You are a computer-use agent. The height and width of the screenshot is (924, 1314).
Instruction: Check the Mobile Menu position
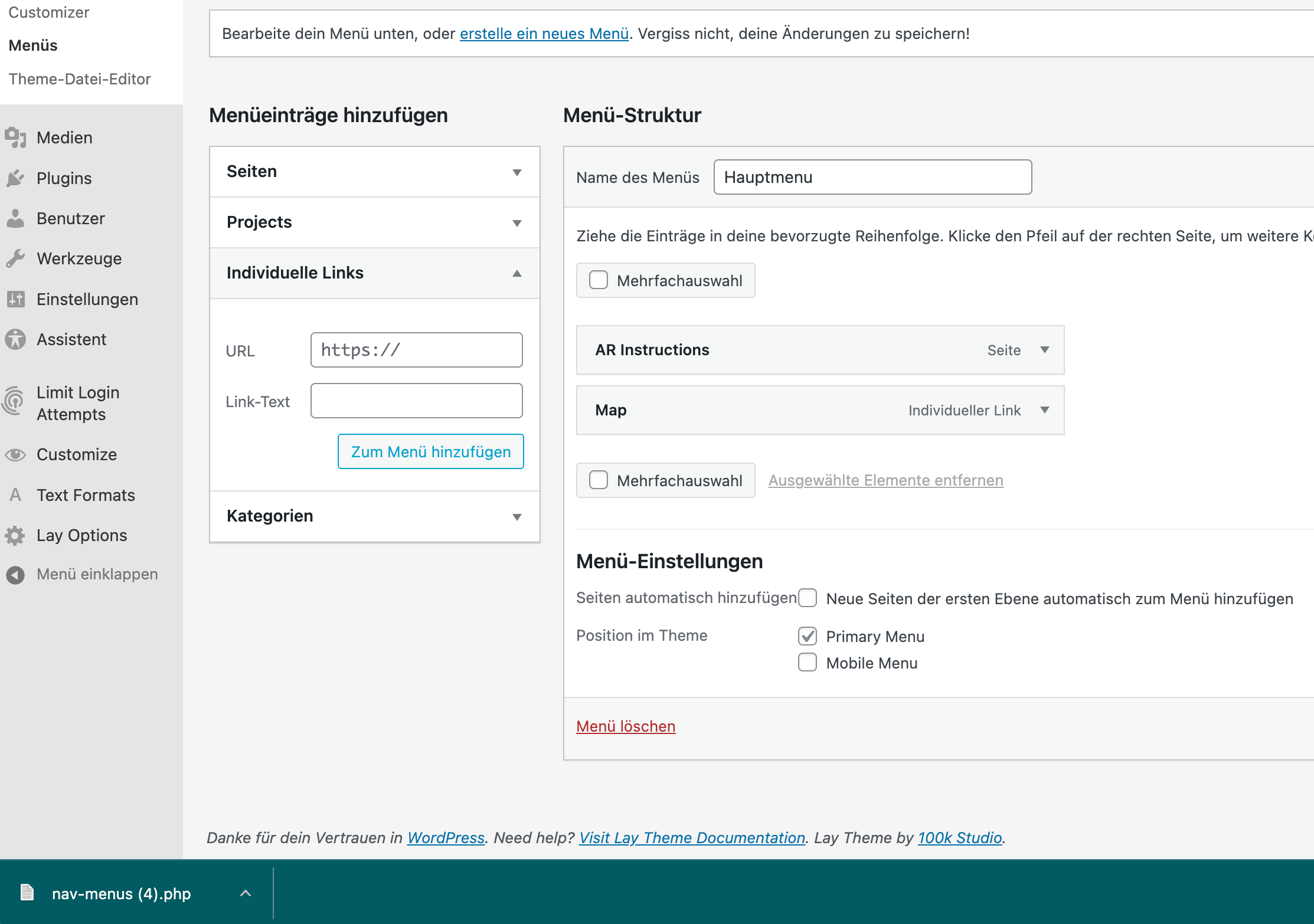tap(808, 663)
